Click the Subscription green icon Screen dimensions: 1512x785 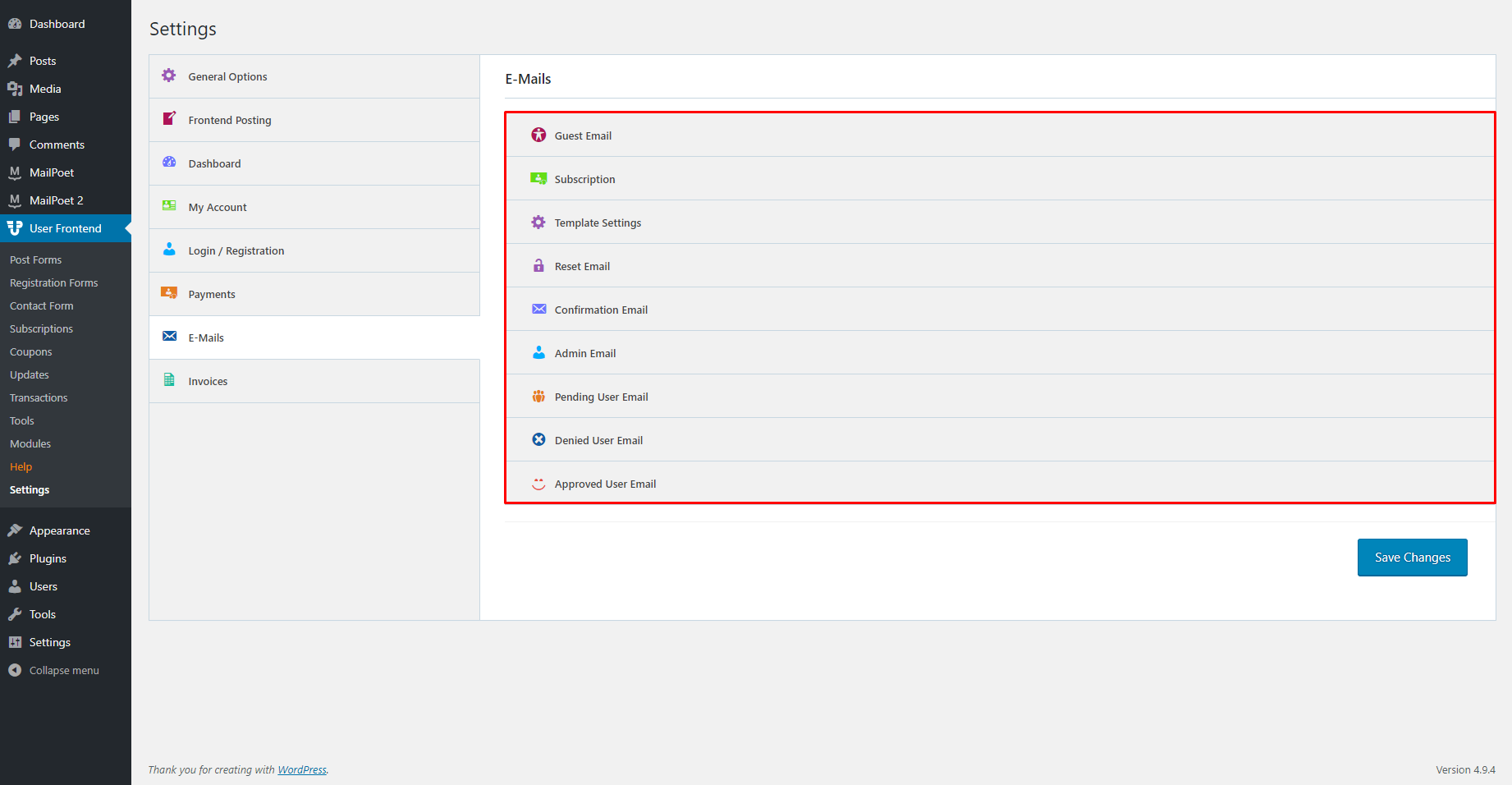click(538, 178)
